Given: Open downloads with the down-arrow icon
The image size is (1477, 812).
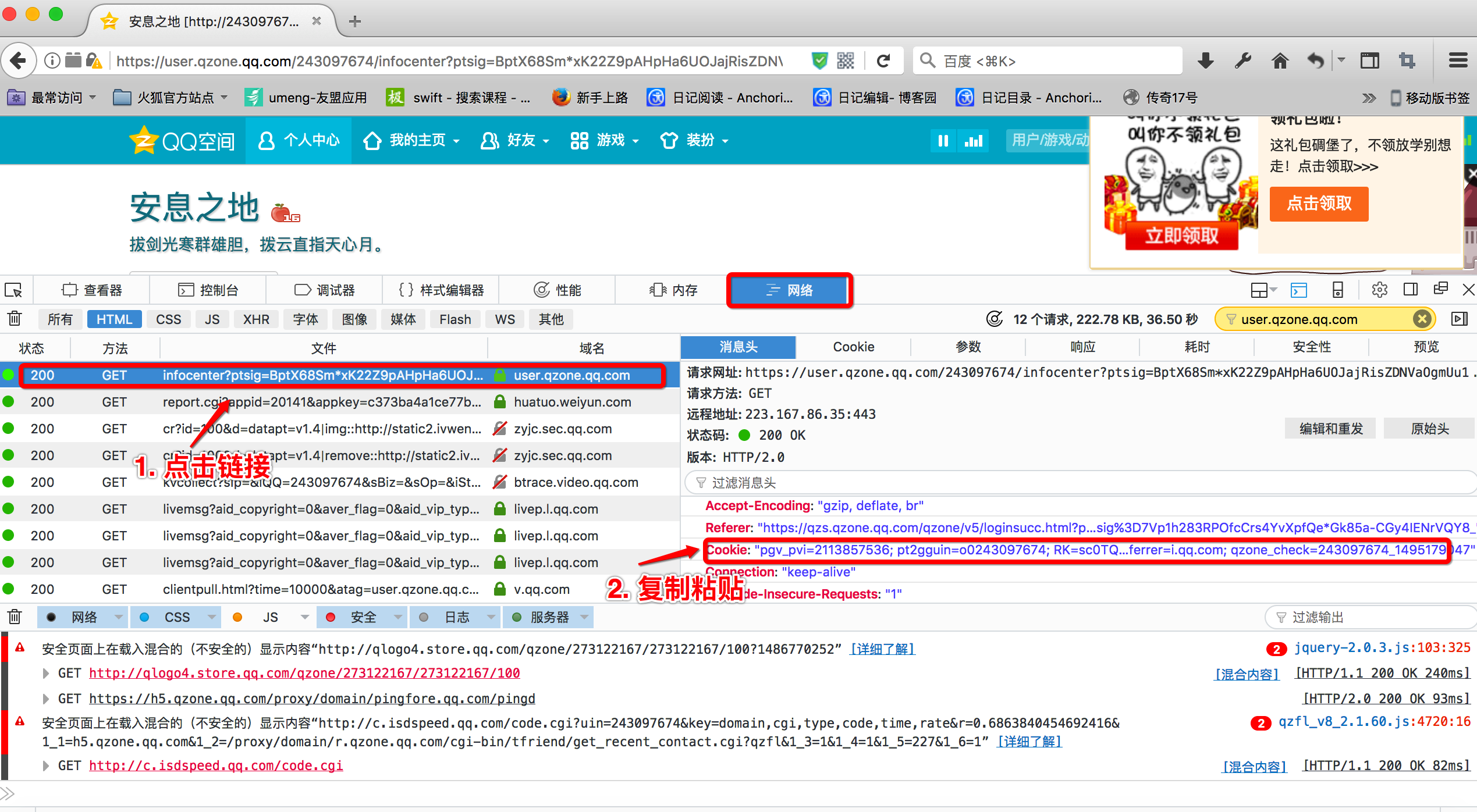Looking at the screenshot, I should click(x=1206, y=60).
